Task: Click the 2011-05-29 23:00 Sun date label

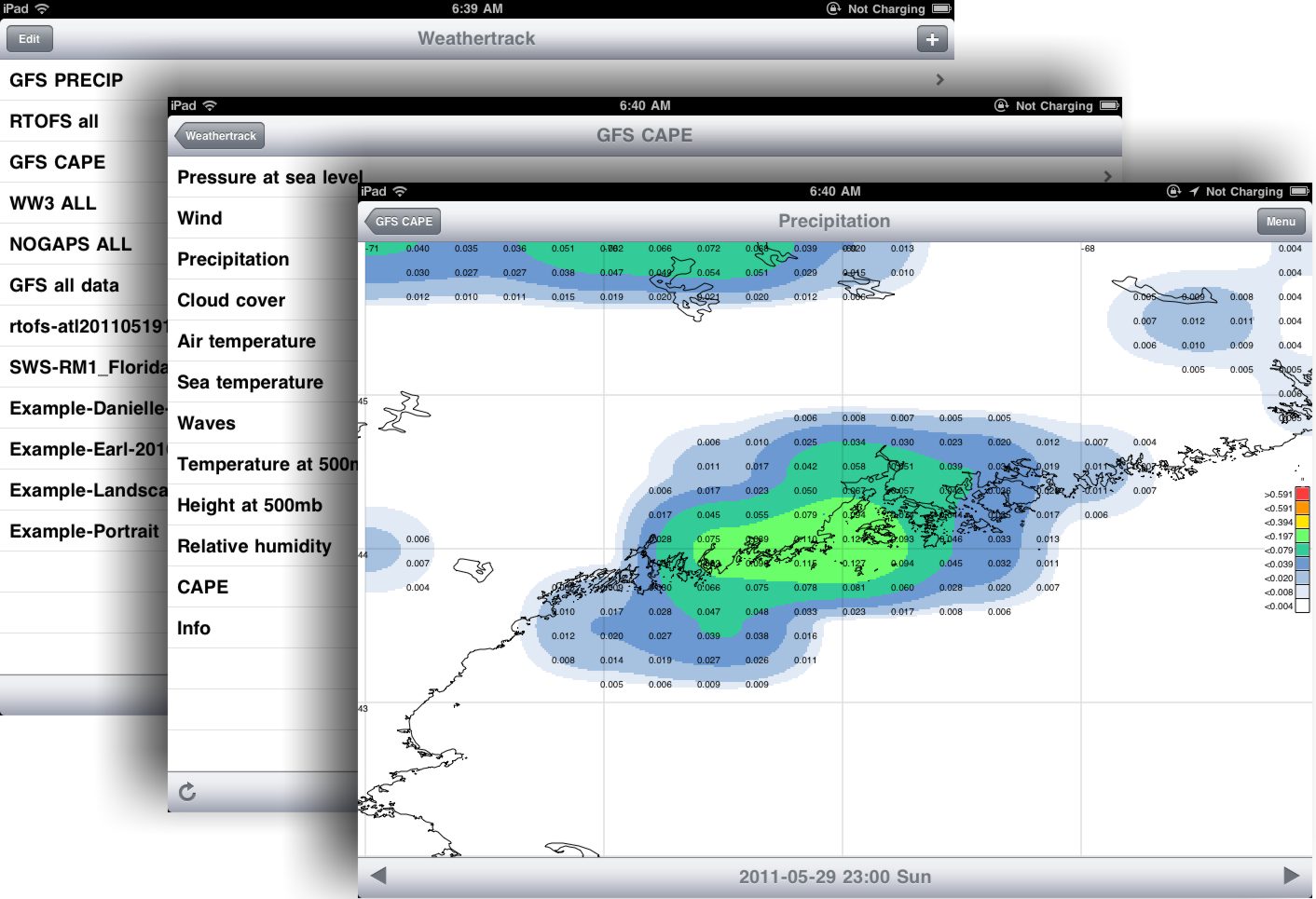Action: click(x=835, y=877)
